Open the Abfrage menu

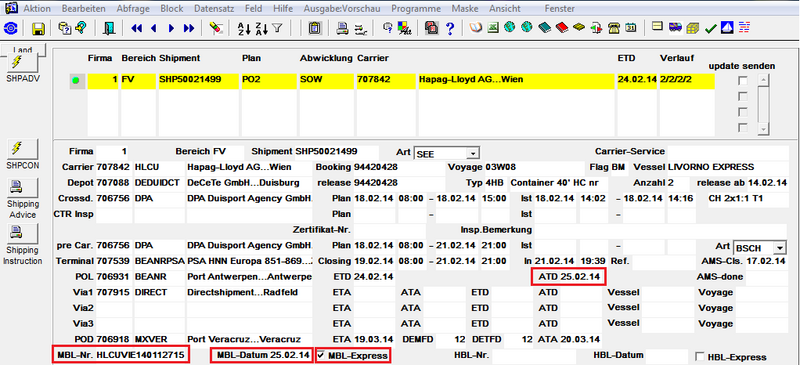coord(133,9)
